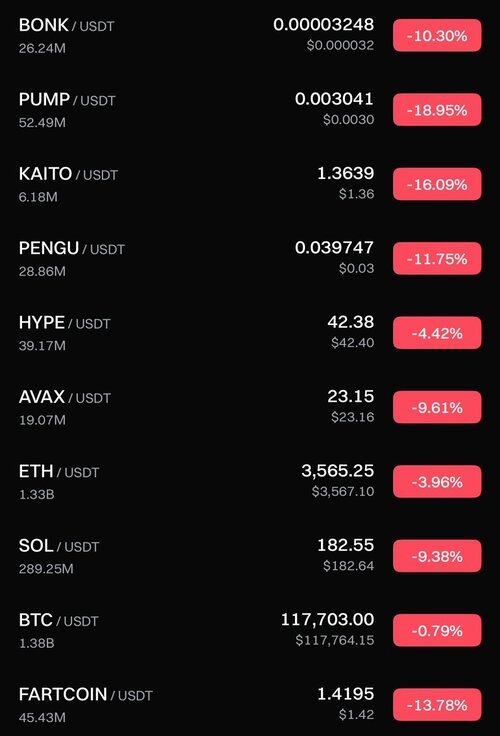Image resolution: width=500 pixels, height=736 pixels.
Task: Open KAITO / USDT trading pair
Action: point(250,184)
